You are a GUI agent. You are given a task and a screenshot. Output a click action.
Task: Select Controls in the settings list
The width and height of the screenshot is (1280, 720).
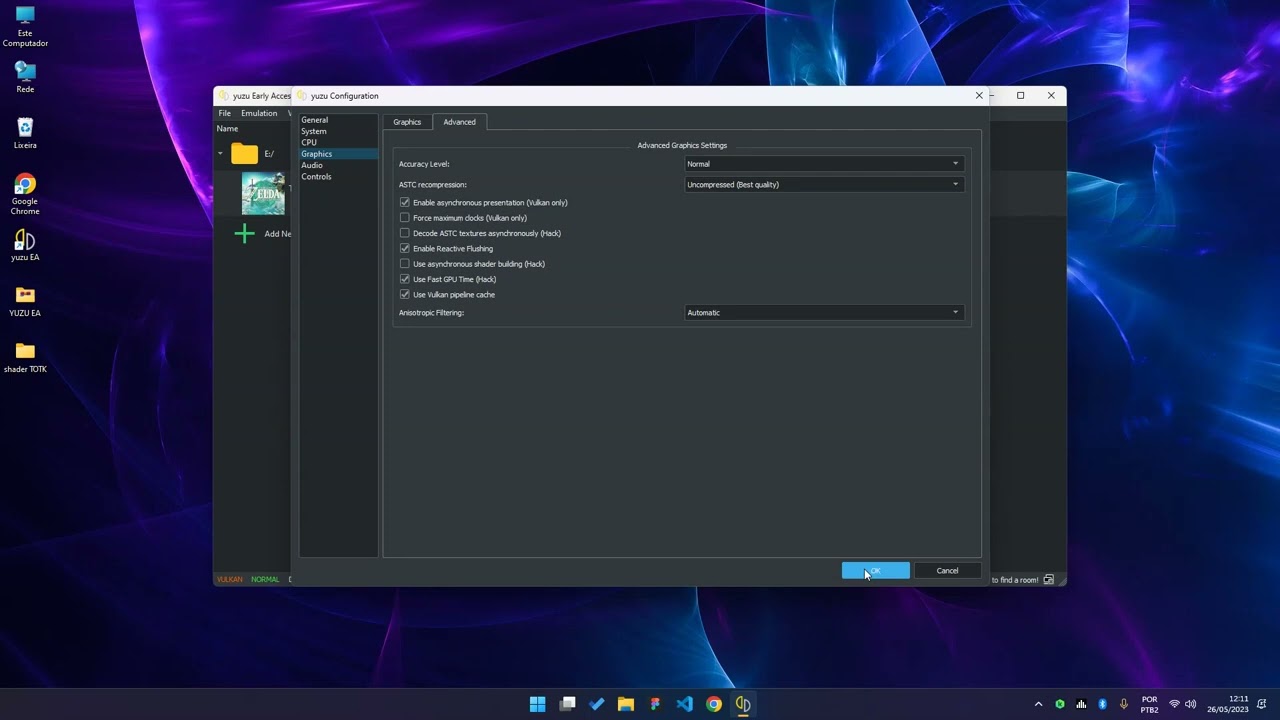(338, 177)
